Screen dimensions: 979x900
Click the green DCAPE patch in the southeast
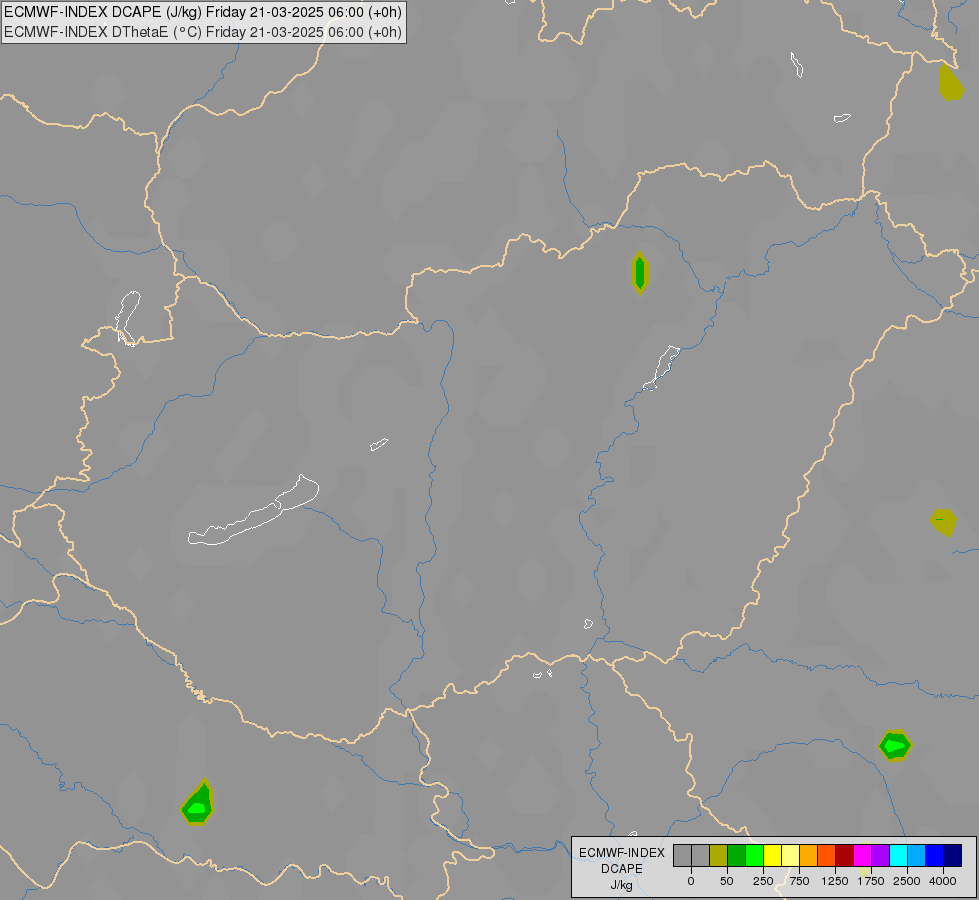click(895, 745)
